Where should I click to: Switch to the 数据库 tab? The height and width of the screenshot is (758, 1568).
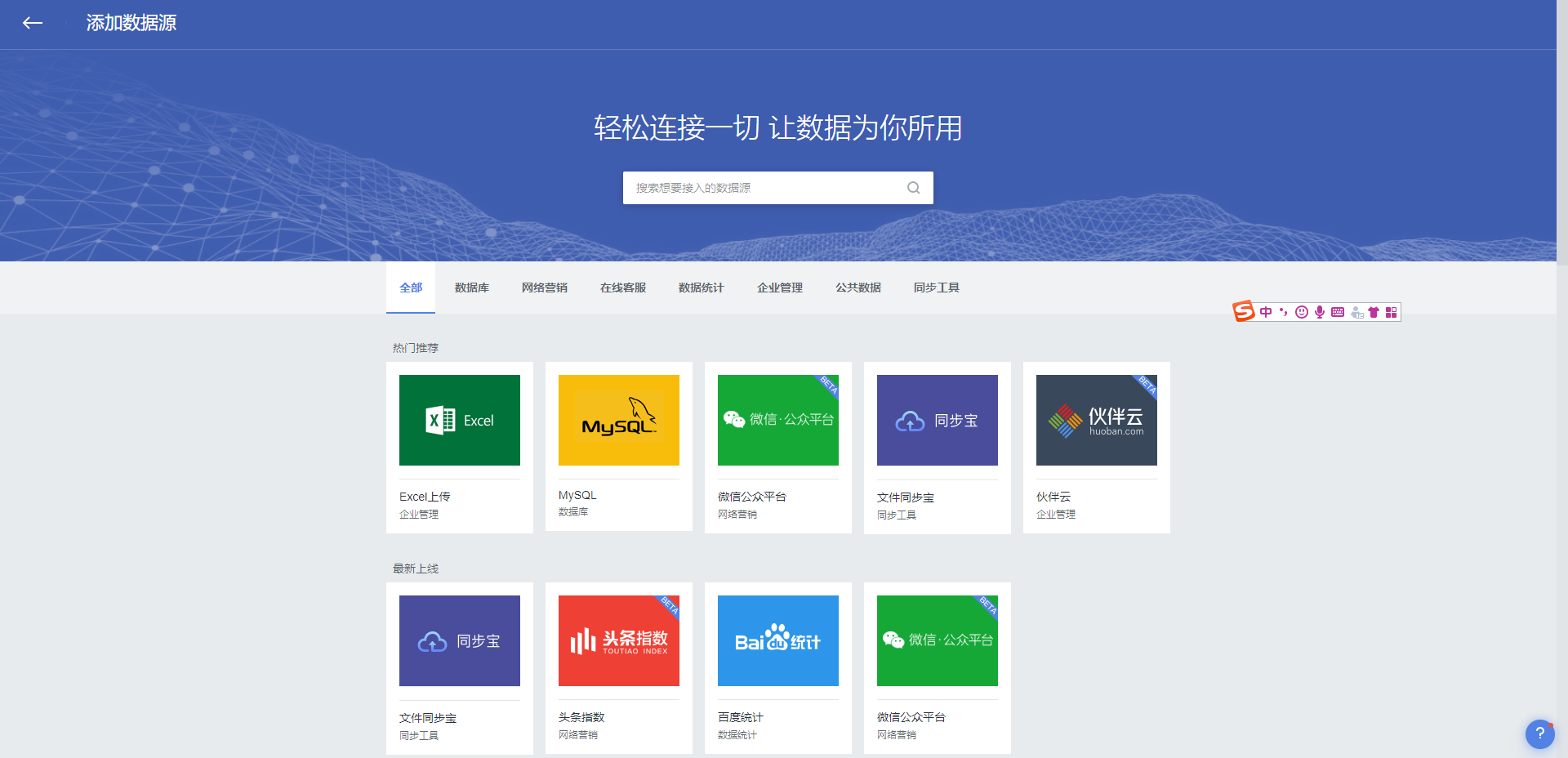click(472, 288)
